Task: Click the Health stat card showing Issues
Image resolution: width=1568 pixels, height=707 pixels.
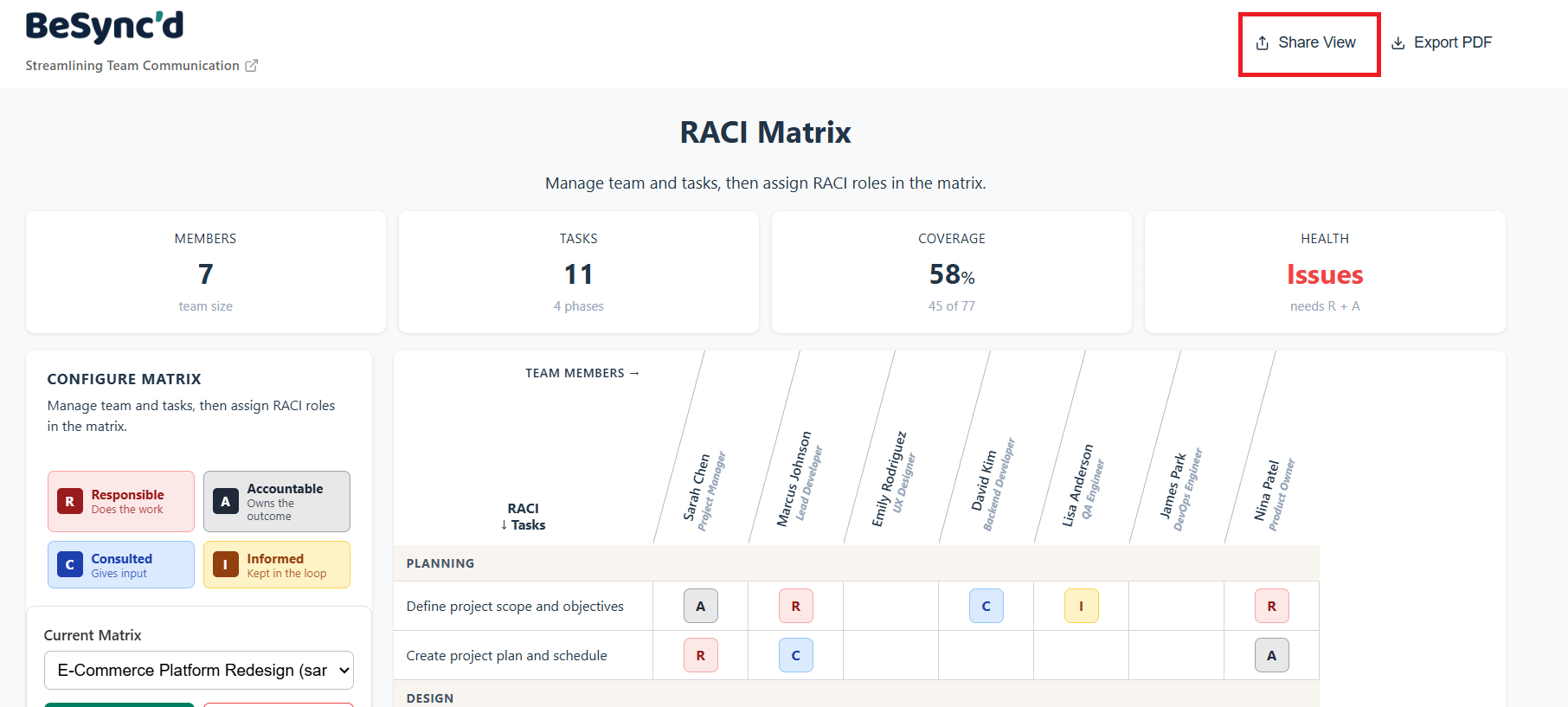Action: pyautogui.click(x=1325, y=273)
